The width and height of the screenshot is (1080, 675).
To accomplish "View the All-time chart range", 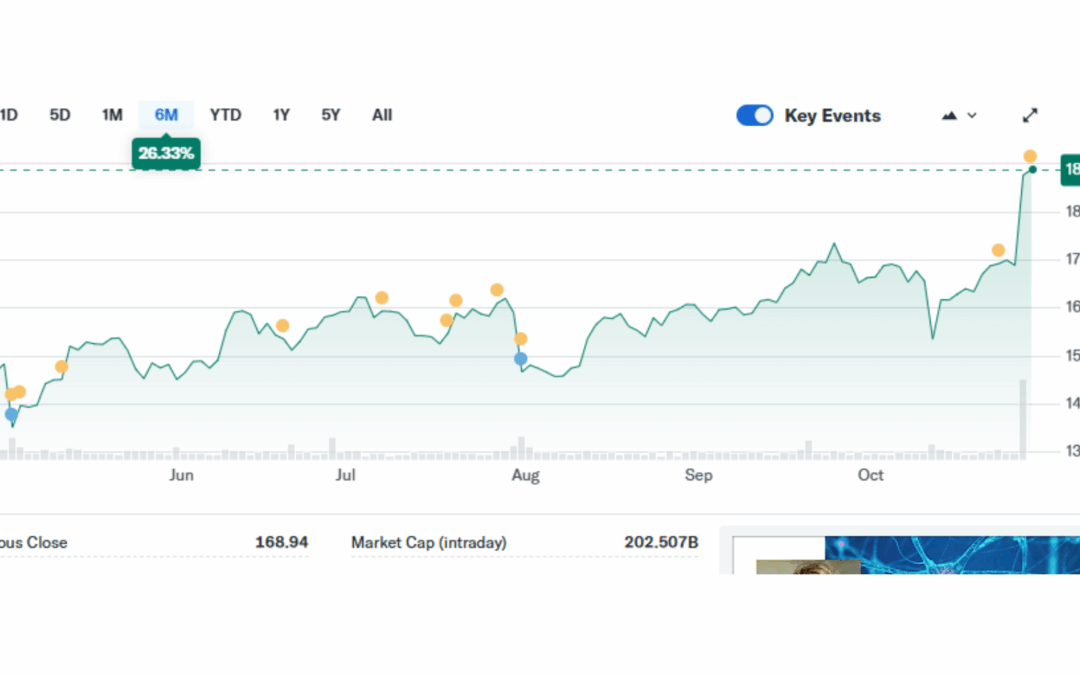I will point(382,115).
